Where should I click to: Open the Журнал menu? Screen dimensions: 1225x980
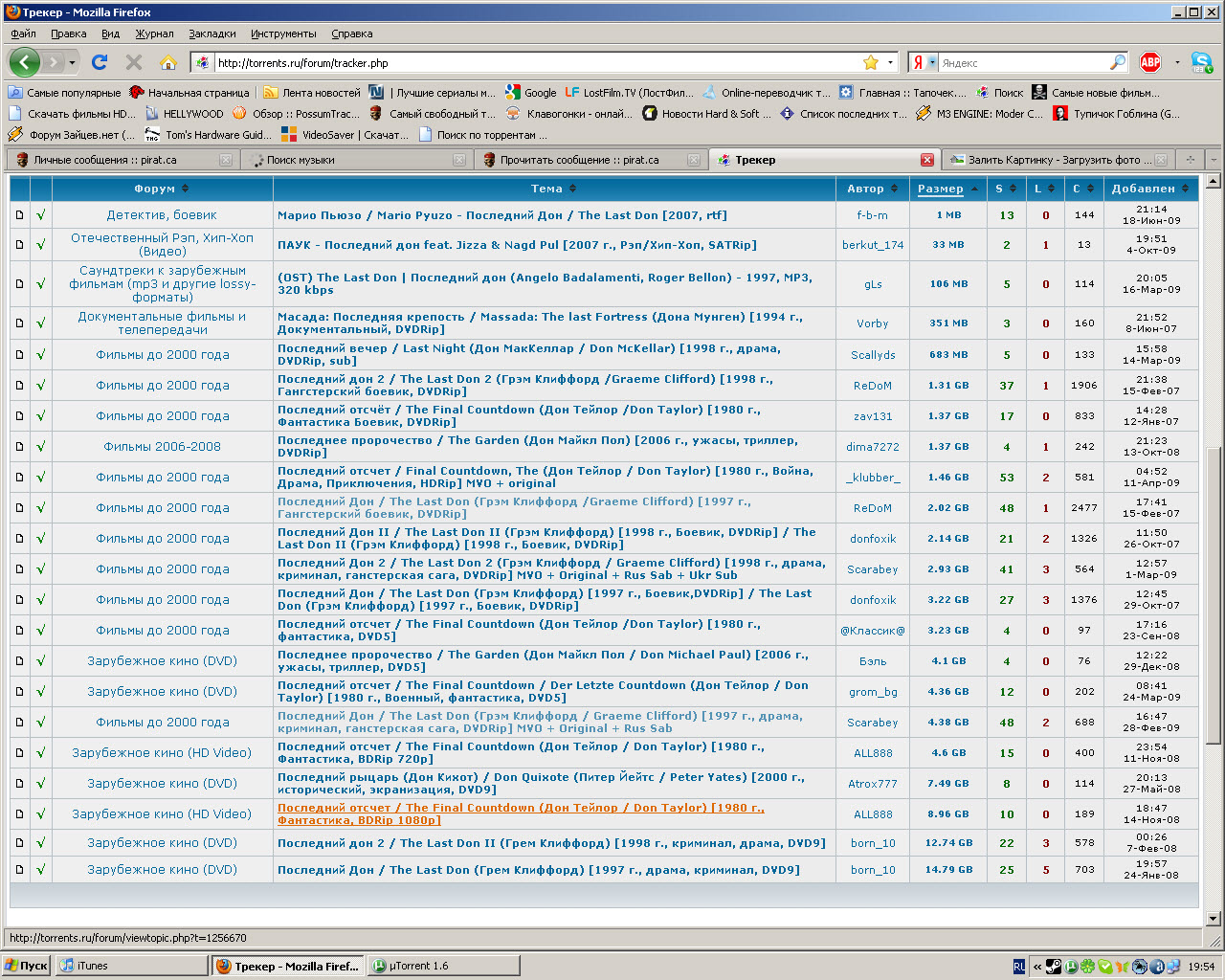[x=154, y=33]
